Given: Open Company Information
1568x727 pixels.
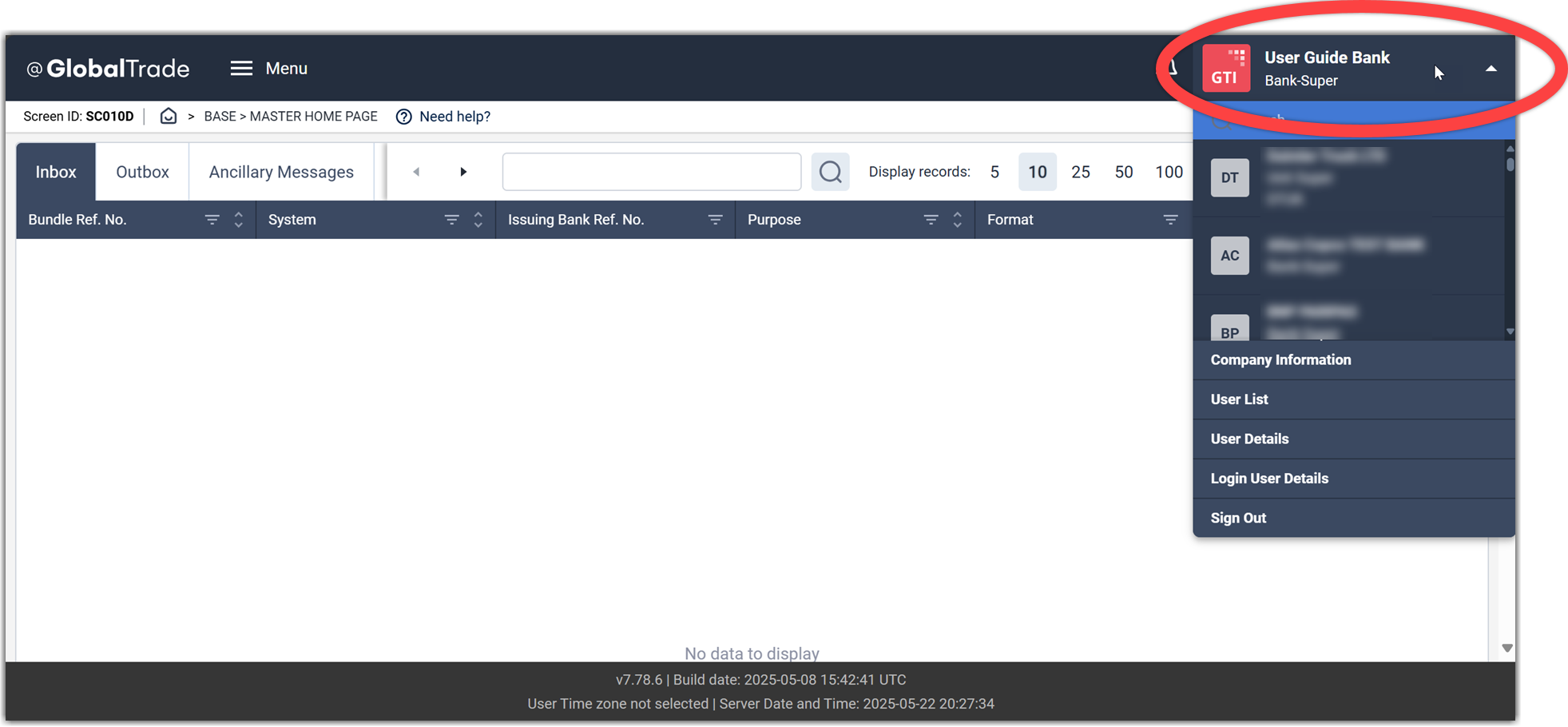Looking at the screenshot, I should (1354, 360).
